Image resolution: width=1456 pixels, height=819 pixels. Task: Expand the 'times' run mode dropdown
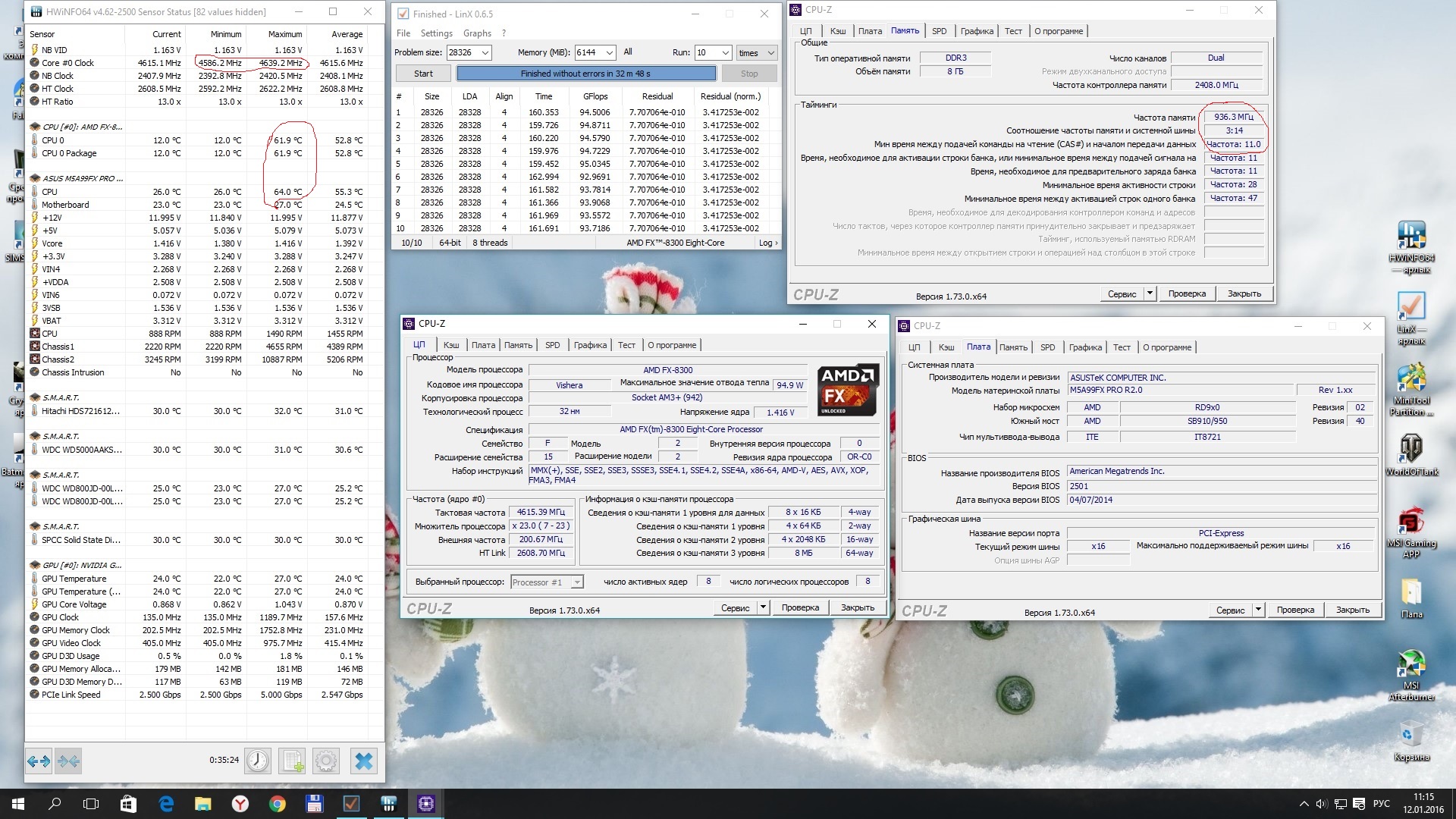(770, 52)
